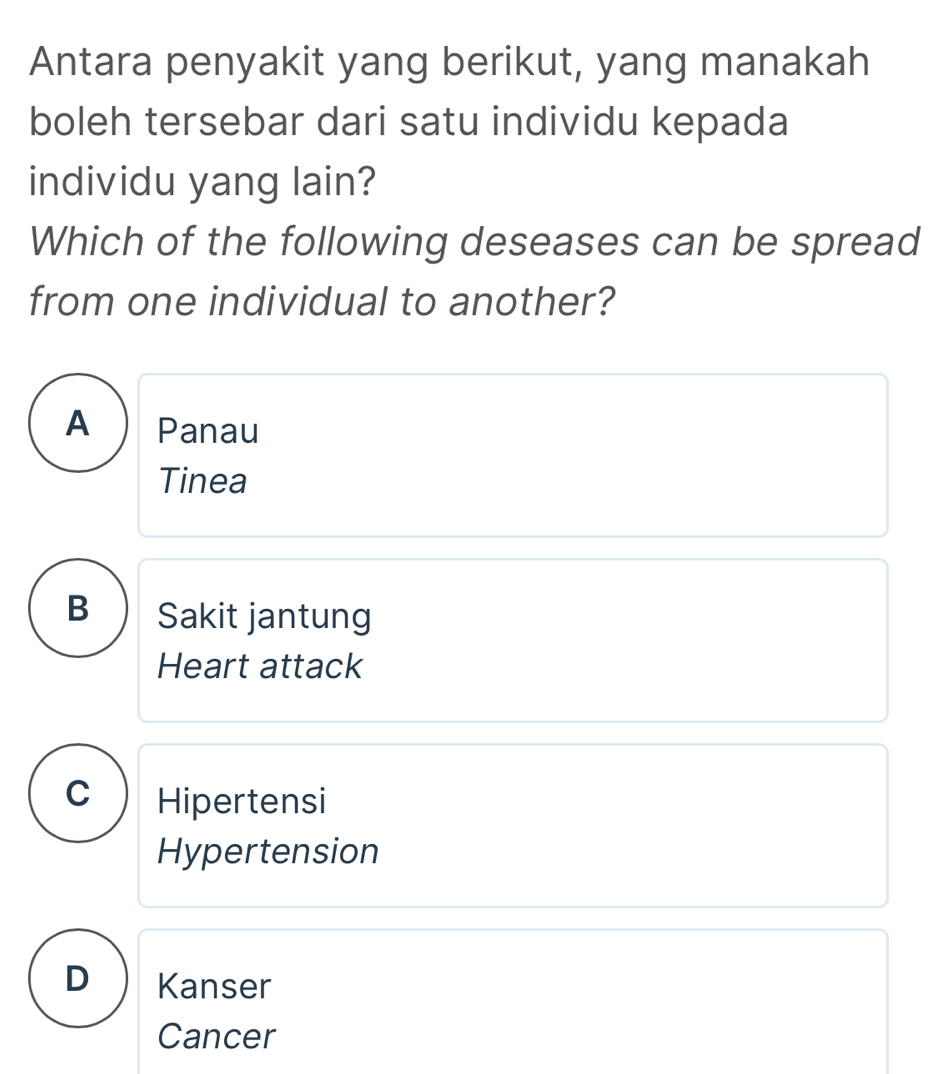952x1074 pixels.
Task: Click the Malay answer text "Panau"
Action: tap(208, 432)
